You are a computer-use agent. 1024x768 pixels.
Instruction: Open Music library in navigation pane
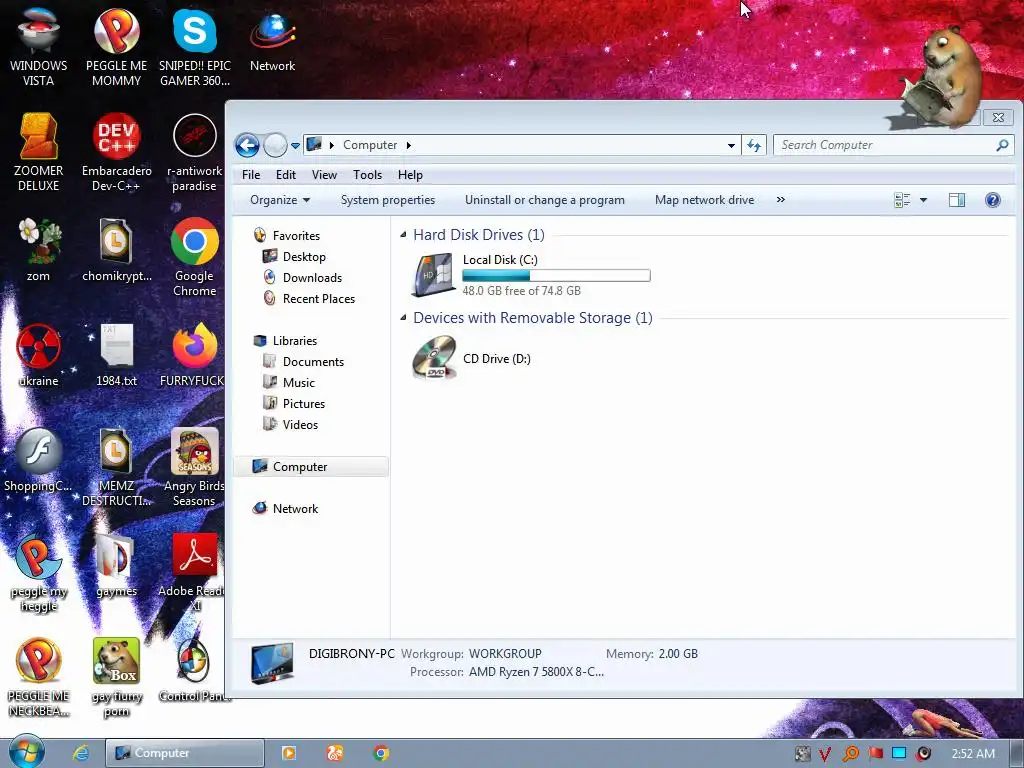289,382
